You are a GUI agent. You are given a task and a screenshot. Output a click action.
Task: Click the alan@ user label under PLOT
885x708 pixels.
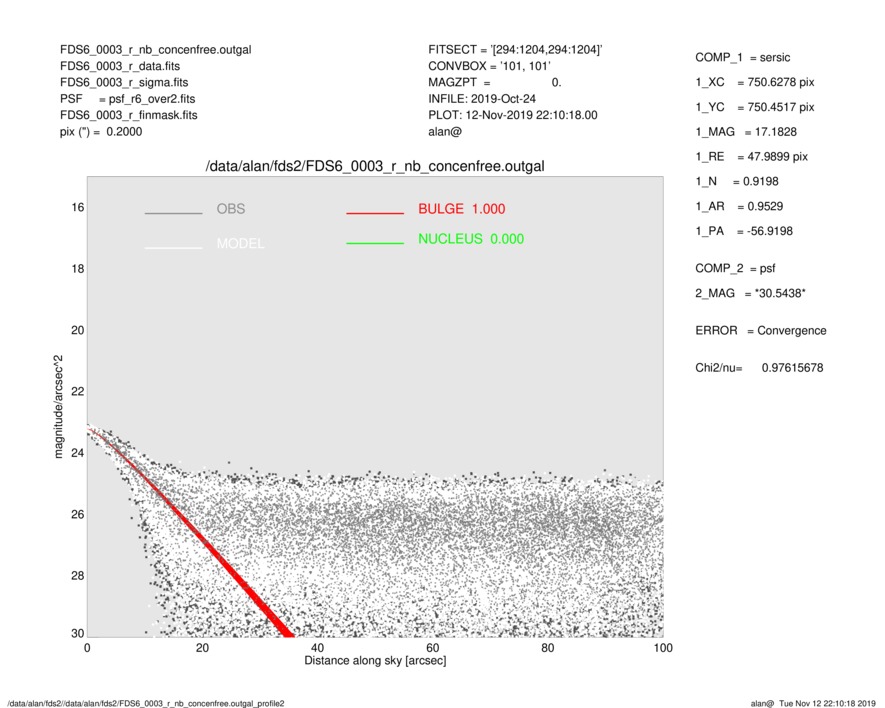point(445,132)
